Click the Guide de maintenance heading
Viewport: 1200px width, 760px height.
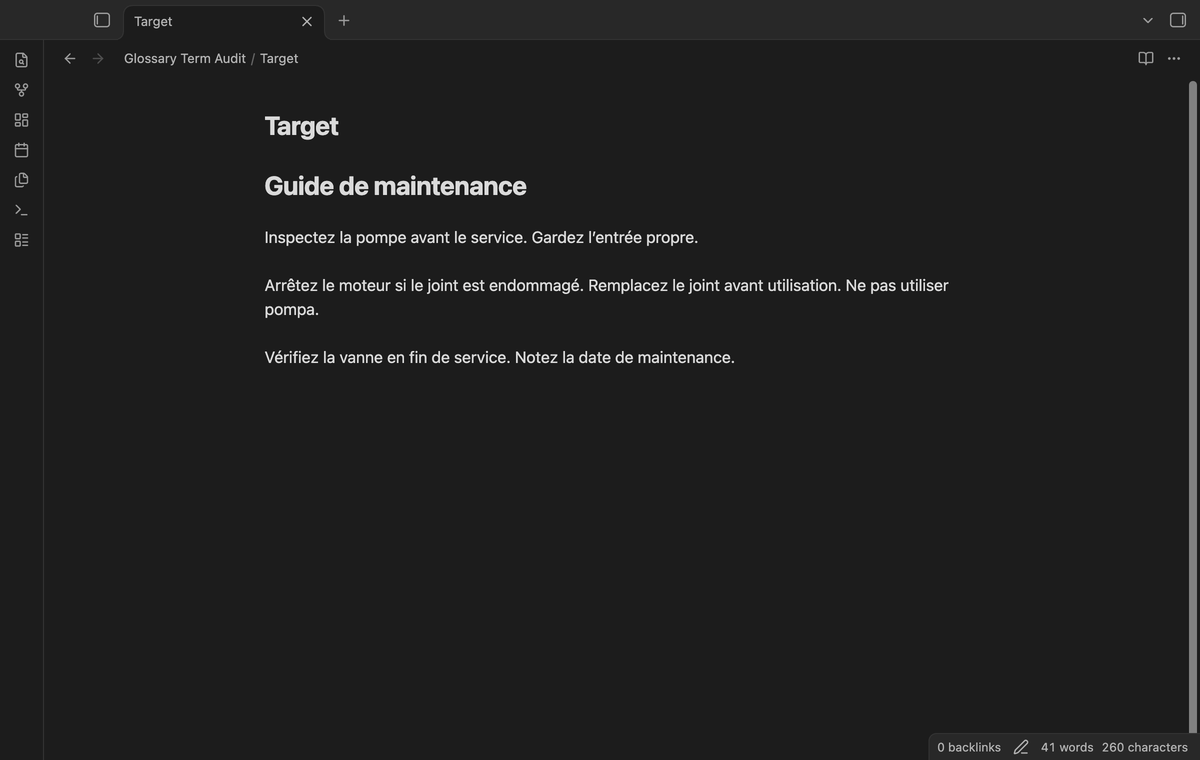[x=395, y=186]
